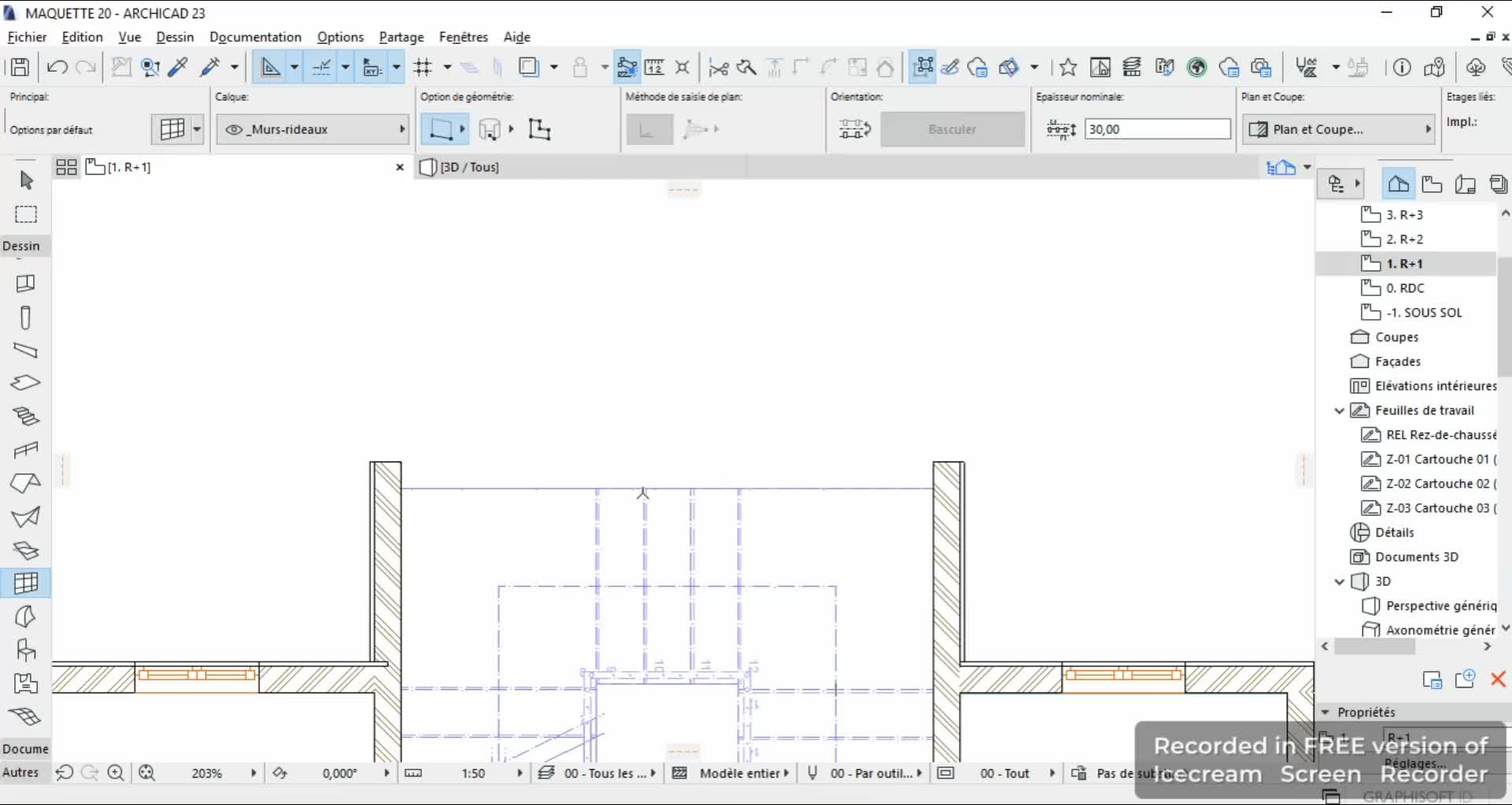Switch to the 3D / Tous tab
Viewport: 1512px width, 805px height.
pos(469,167)
